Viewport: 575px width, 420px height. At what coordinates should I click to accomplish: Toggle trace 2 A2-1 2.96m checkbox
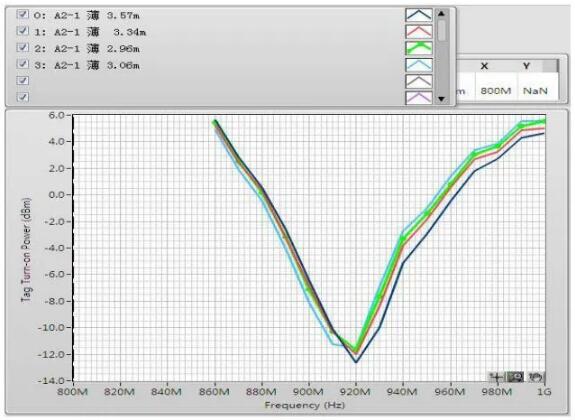pos(23,47)
